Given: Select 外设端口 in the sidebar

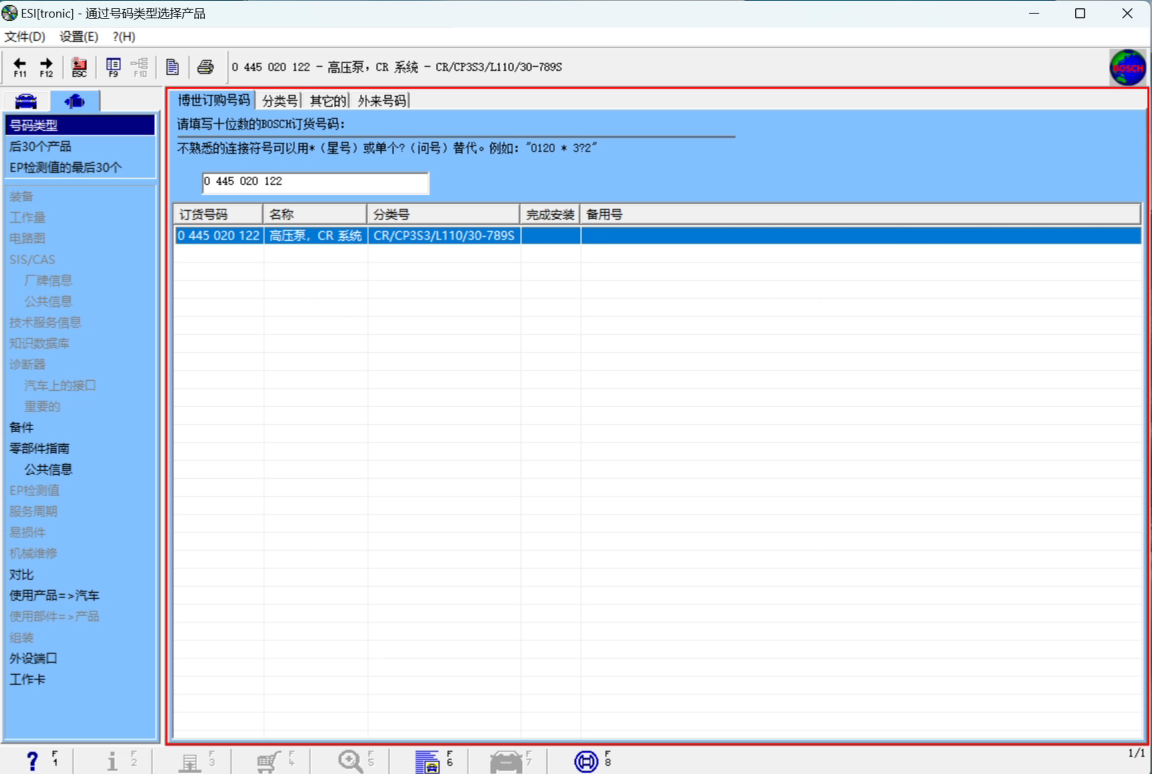Looking at the screenshot, I should [33, 659].
